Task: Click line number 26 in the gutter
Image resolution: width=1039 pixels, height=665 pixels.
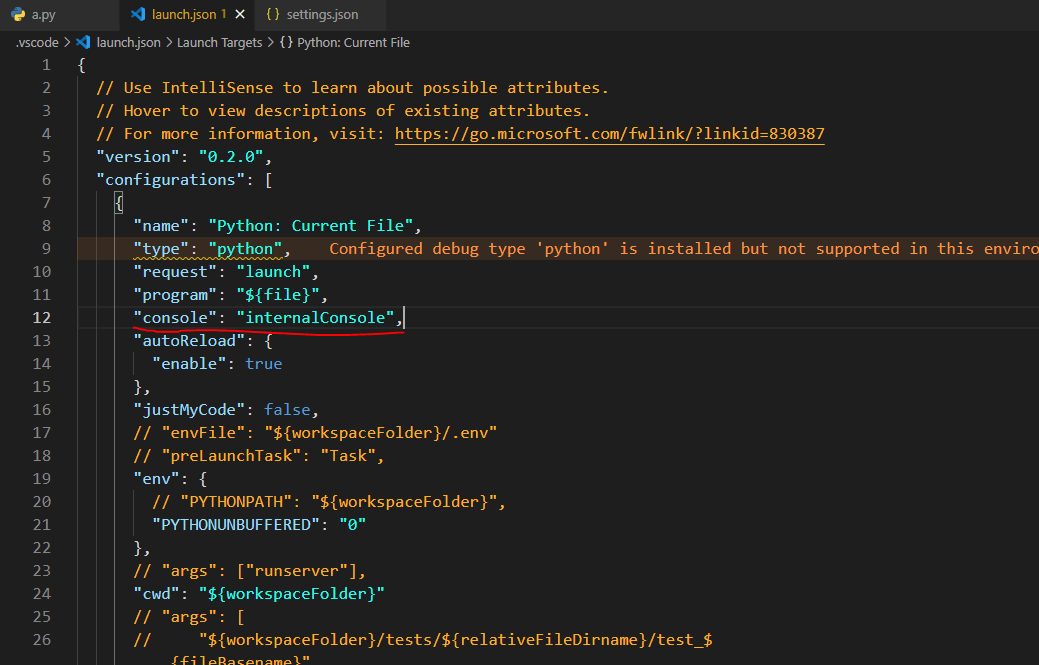Action: coord(42,639)
